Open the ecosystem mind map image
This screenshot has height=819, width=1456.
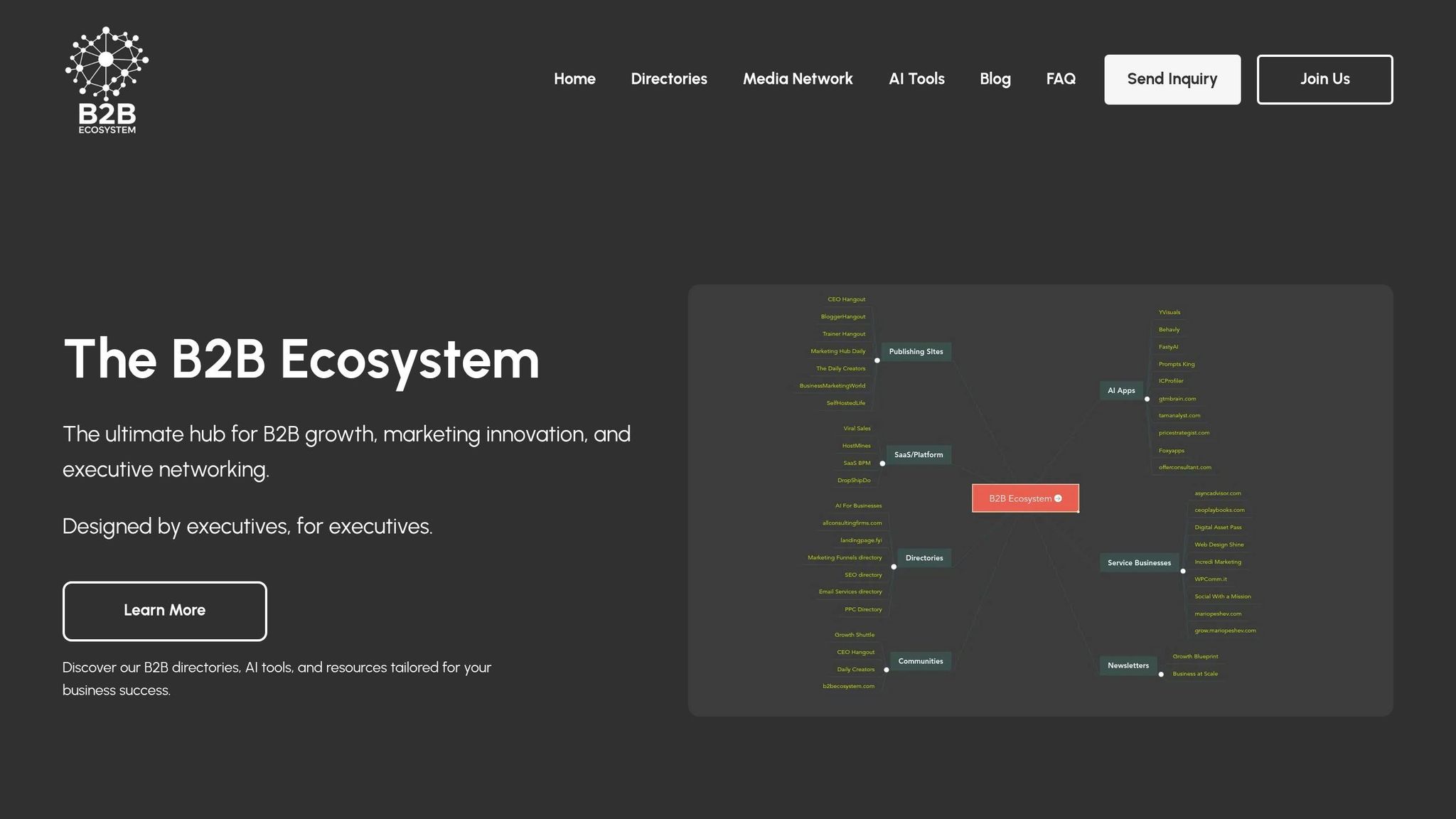pos(1040,500)
